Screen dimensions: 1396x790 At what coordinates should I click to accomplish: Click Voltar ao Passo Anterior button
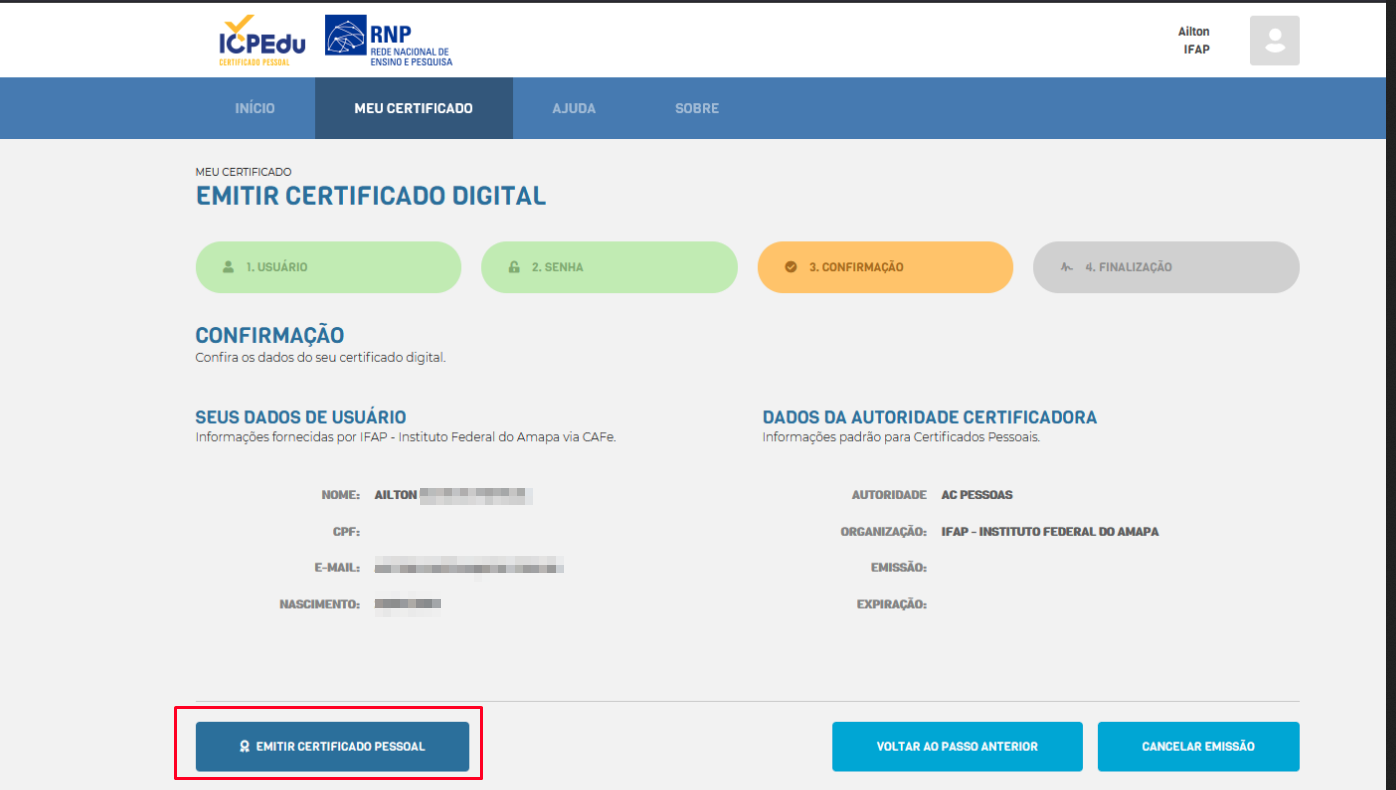(957, 747)
